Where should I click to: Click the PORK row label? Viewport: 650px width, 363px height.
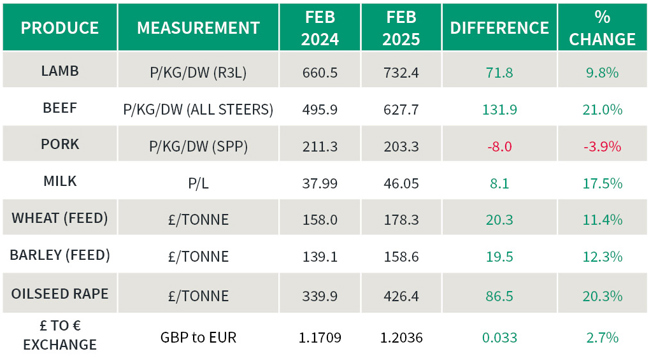60,144
